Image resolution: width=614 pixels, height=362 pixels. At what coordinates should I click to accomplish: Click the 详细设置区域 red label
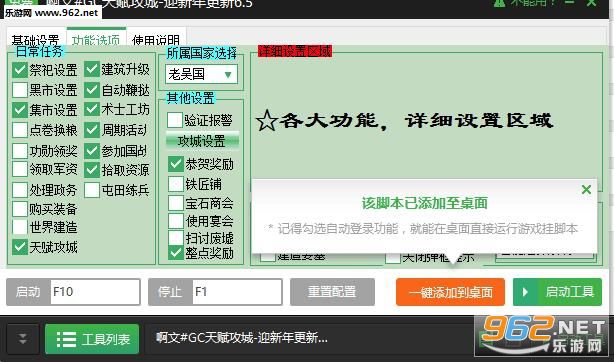click(x=295, y=51)
